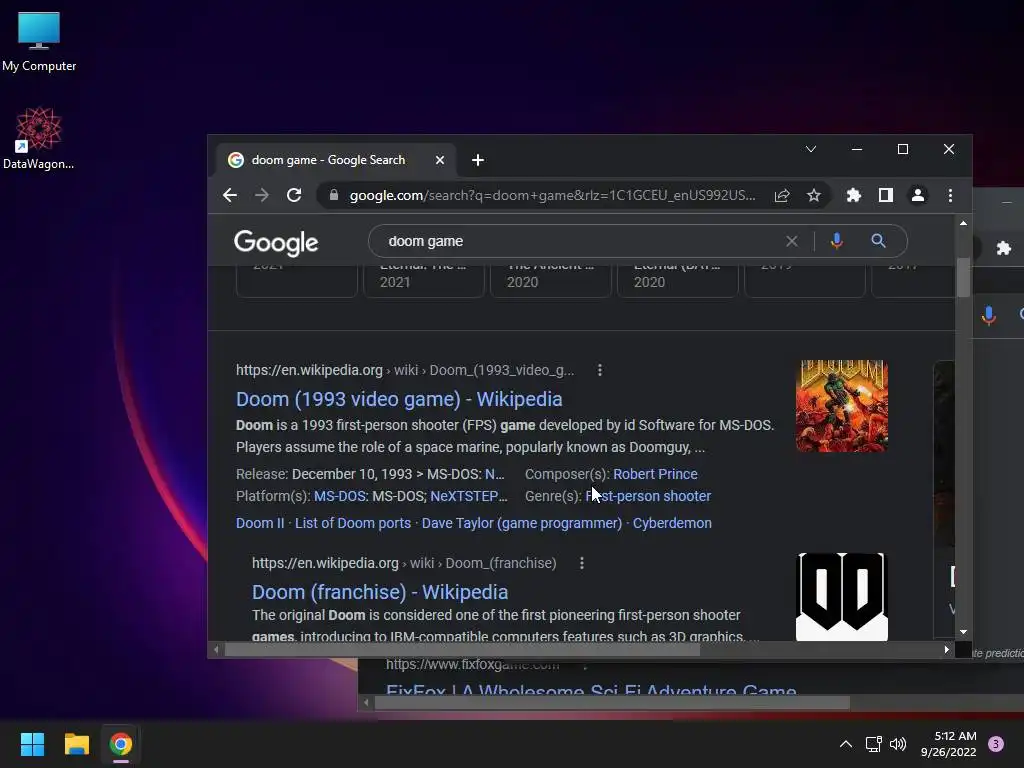
Task: Open the Extensions puzzle icon in front window
Action: (x=854, y=195)
